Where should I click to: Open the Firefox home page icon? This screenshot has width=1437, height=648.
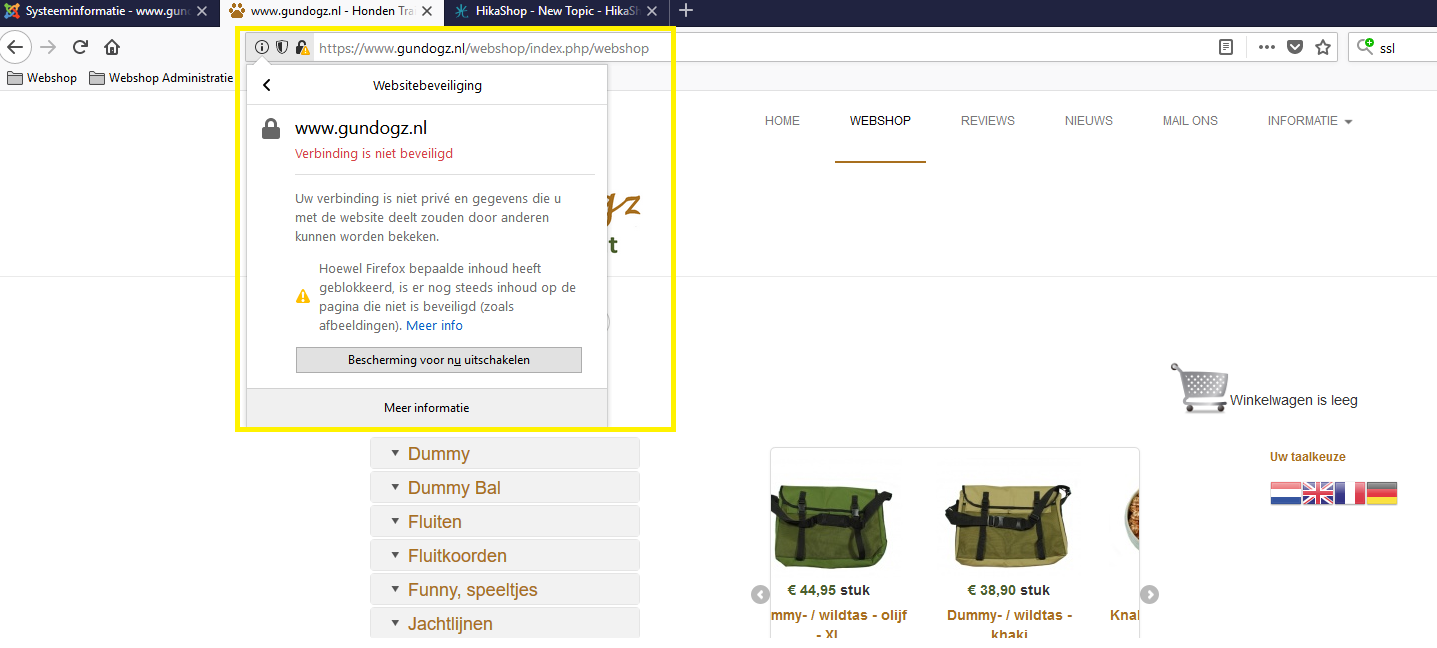112,47
